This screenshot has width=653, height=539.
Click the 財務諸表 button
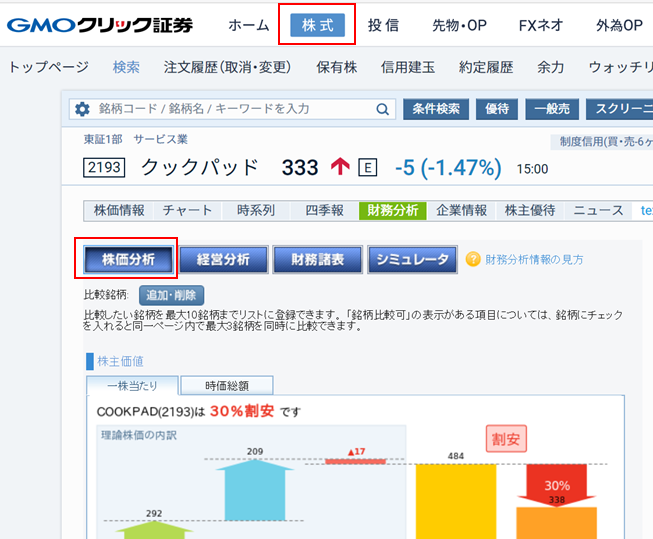(318, 260)
